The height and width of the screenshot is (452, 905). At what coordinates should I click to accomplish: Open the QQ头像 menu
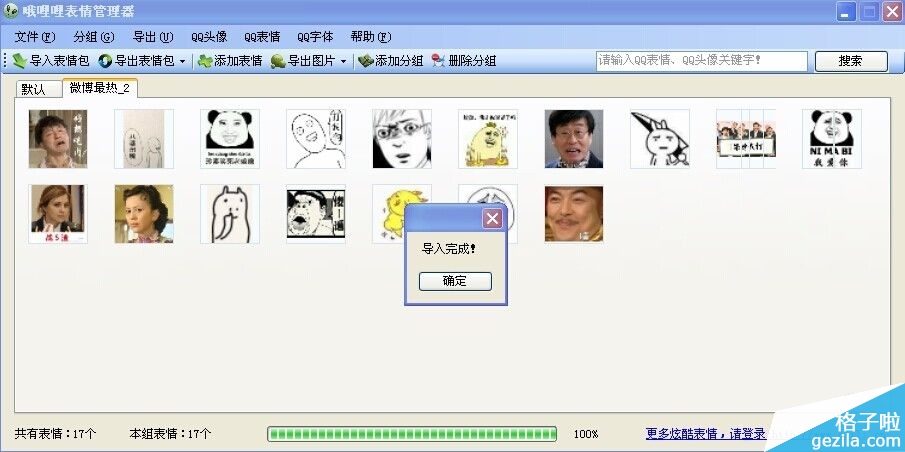[x=209, y=37]
